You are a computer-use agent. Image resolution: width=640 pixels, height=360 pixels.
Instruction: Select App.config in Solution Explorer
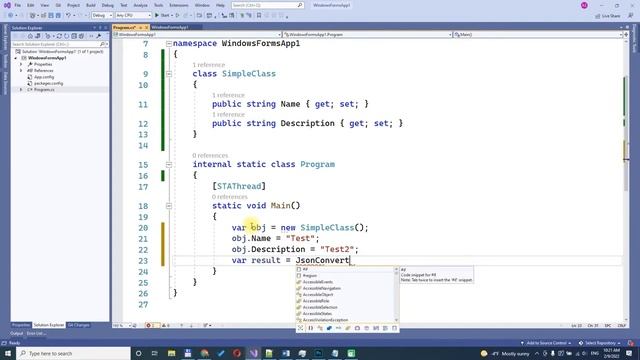44,77
